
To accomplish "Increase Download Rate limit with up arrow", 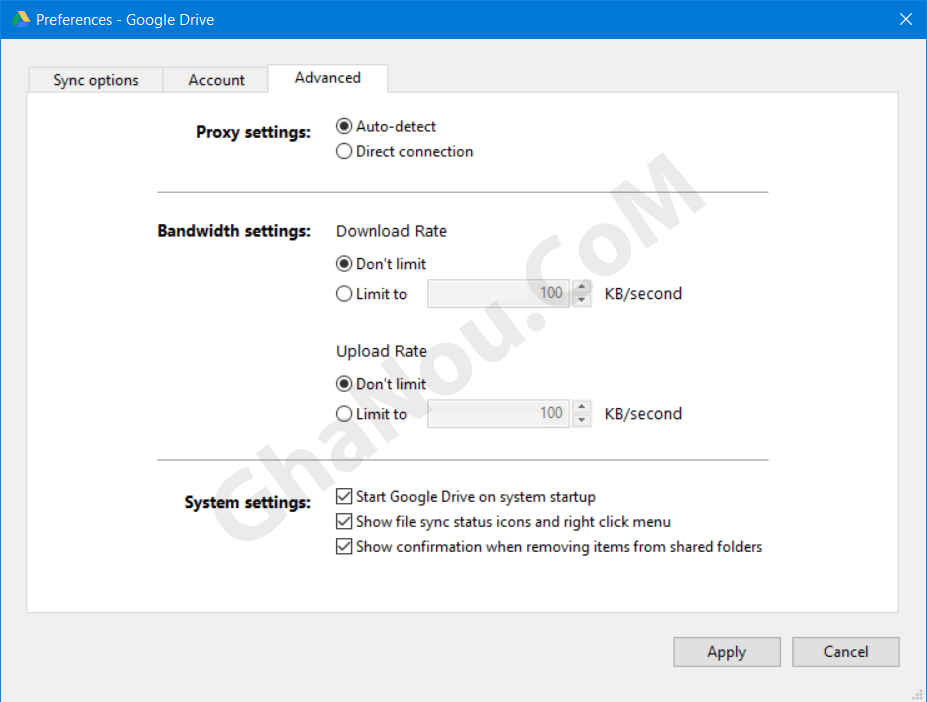I will [582, 287].
